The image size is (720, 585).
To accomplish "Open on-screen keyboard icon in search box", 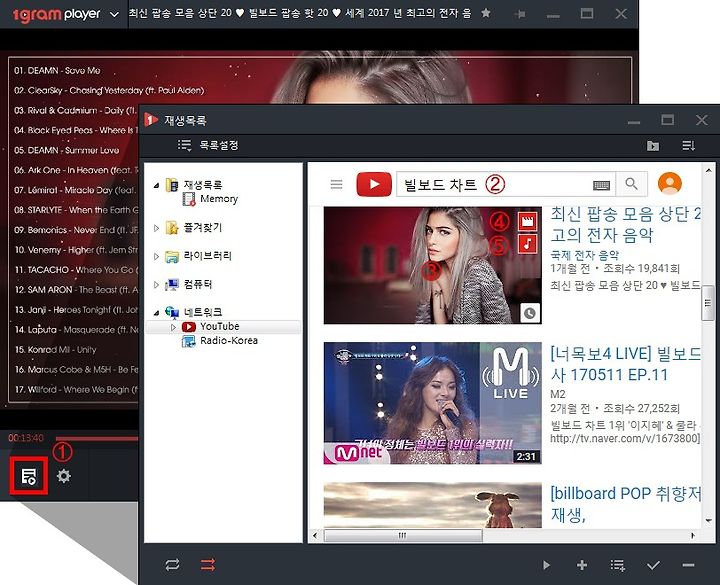I will click(x=601, y=185).
